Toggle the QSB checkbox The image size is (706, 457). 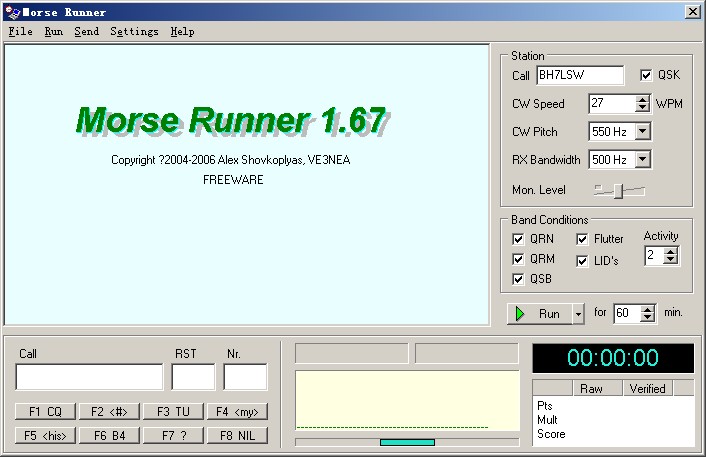coord(518,279)
